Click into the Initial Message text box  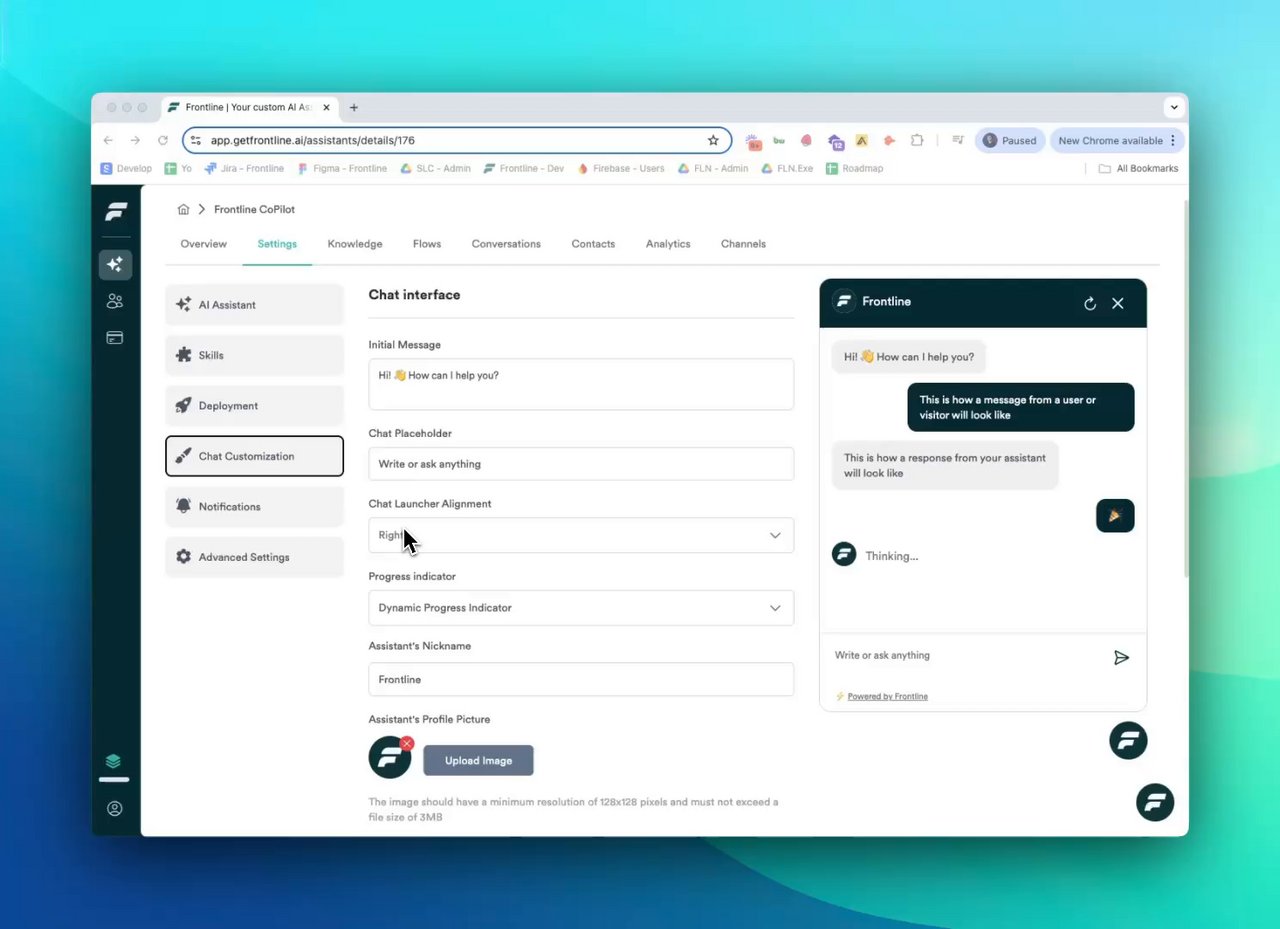click(x=581, y=384)
